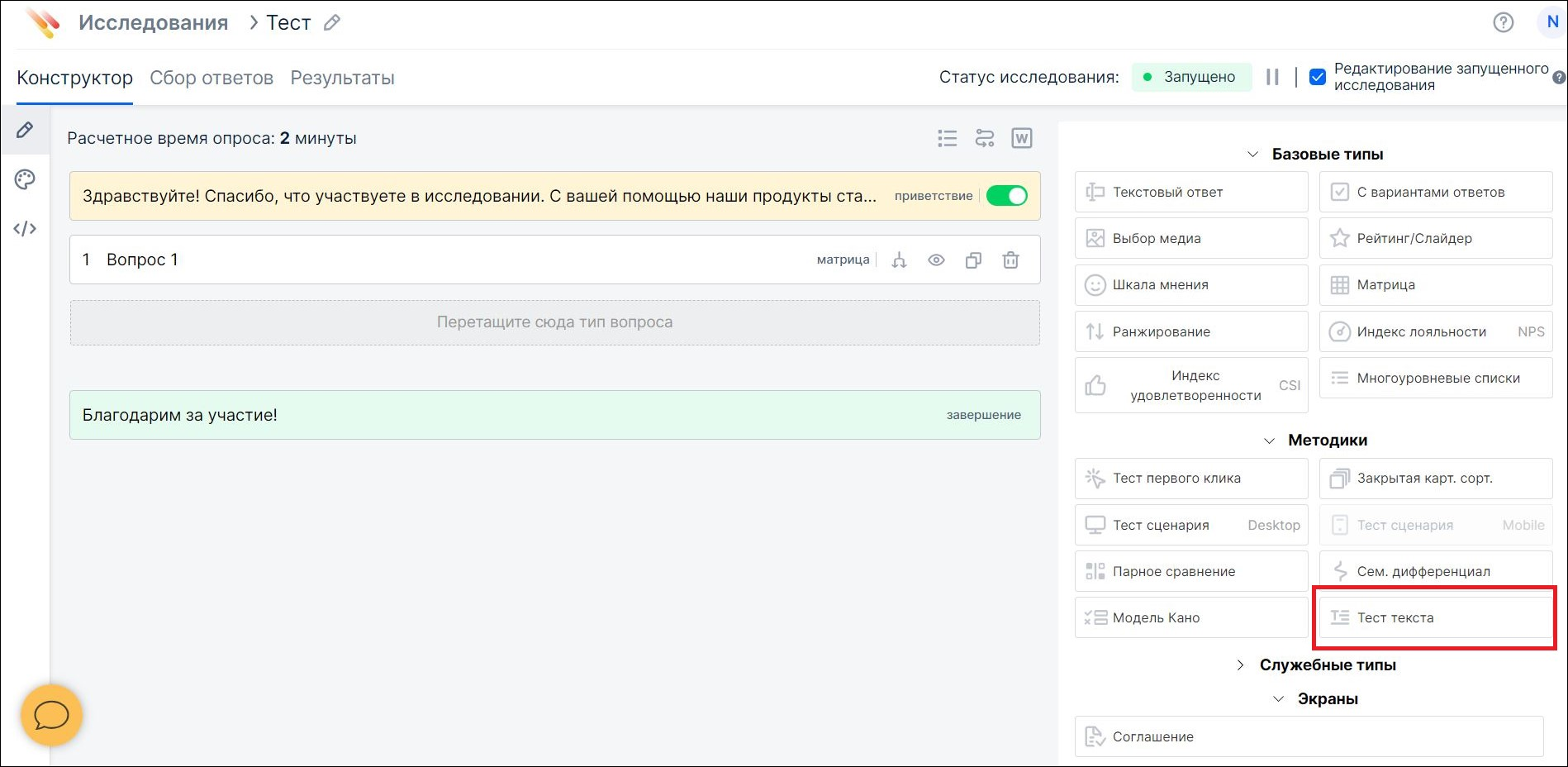Viewport: 1568px width, 767px height.
Task: Open the chat support bubble
Action: tap(51, 715)
